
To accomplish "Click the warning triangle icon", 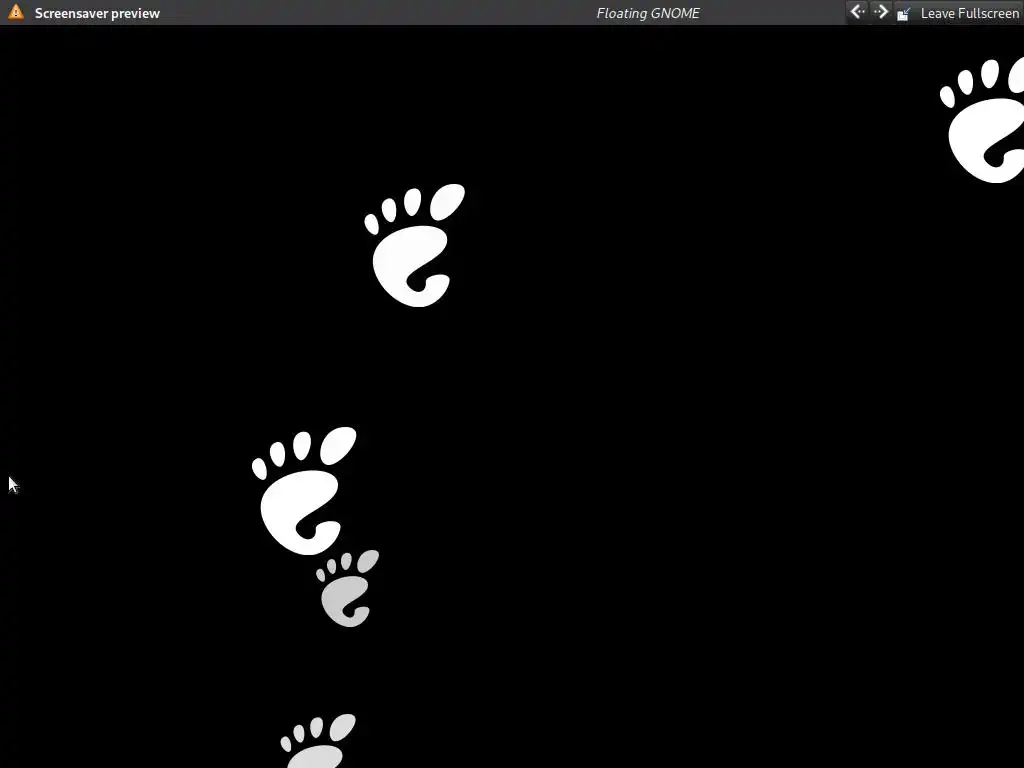I will coord(16,12).
